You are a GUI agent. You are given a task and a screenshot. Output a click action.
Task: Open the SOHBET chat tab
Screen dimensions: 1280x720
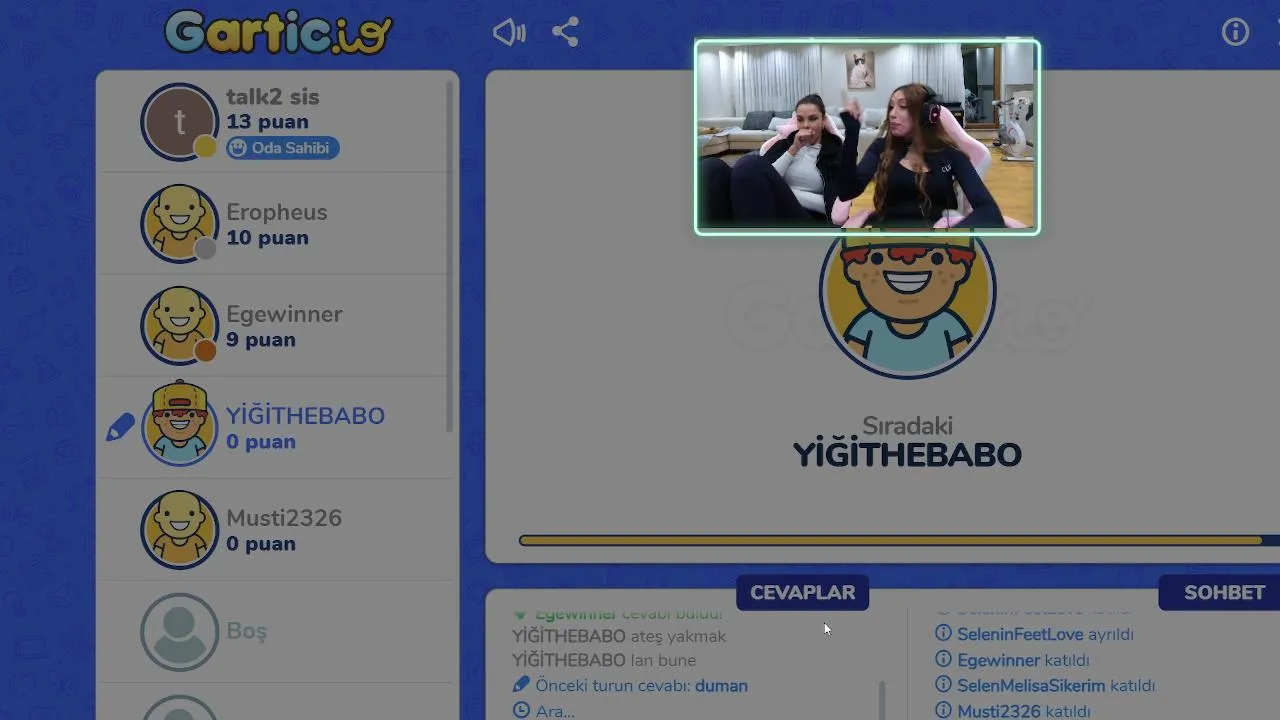1222,592
